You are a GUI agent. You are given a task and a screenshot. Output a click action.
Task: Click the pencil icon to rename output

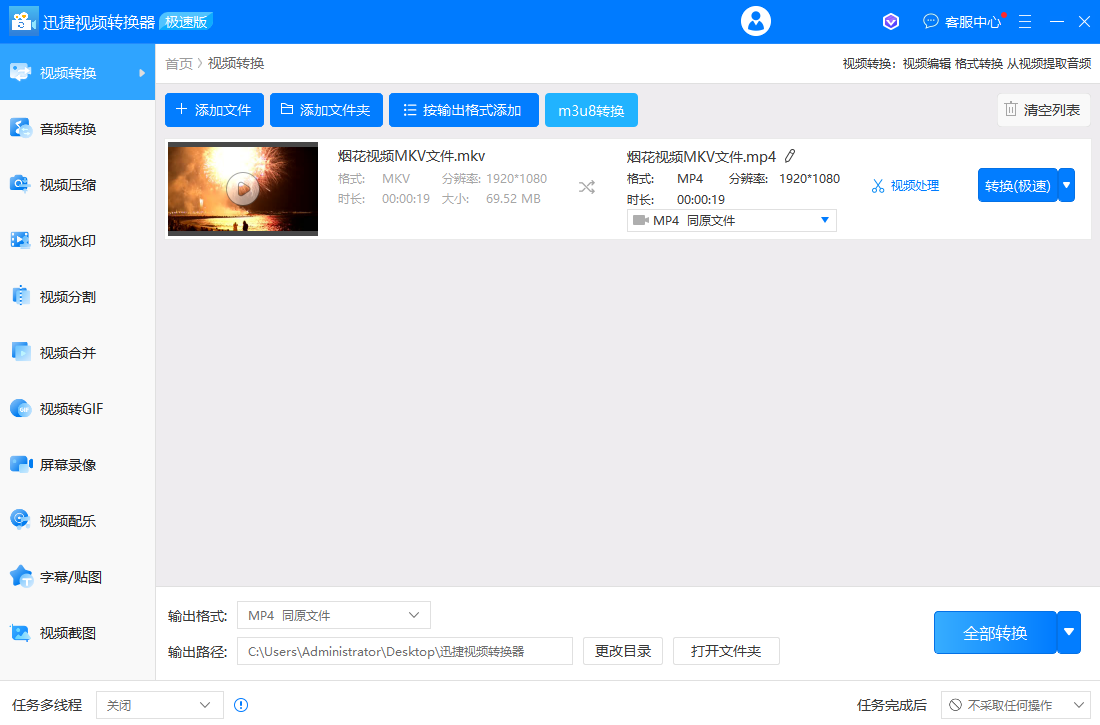[x=790, y=156]
